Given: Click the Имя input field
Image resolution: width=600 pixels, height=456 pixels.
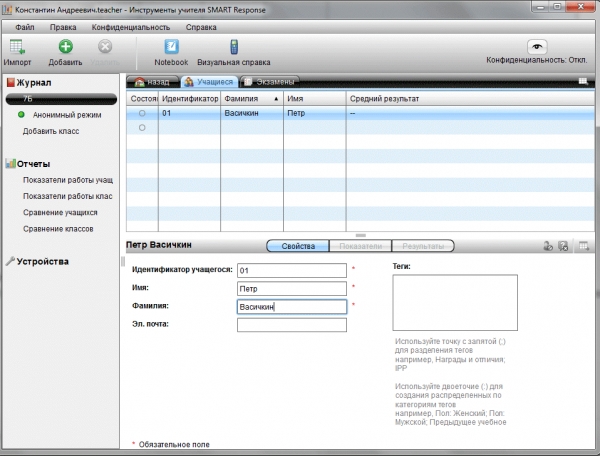Looking at the screenshot, I should click(292, 289).
